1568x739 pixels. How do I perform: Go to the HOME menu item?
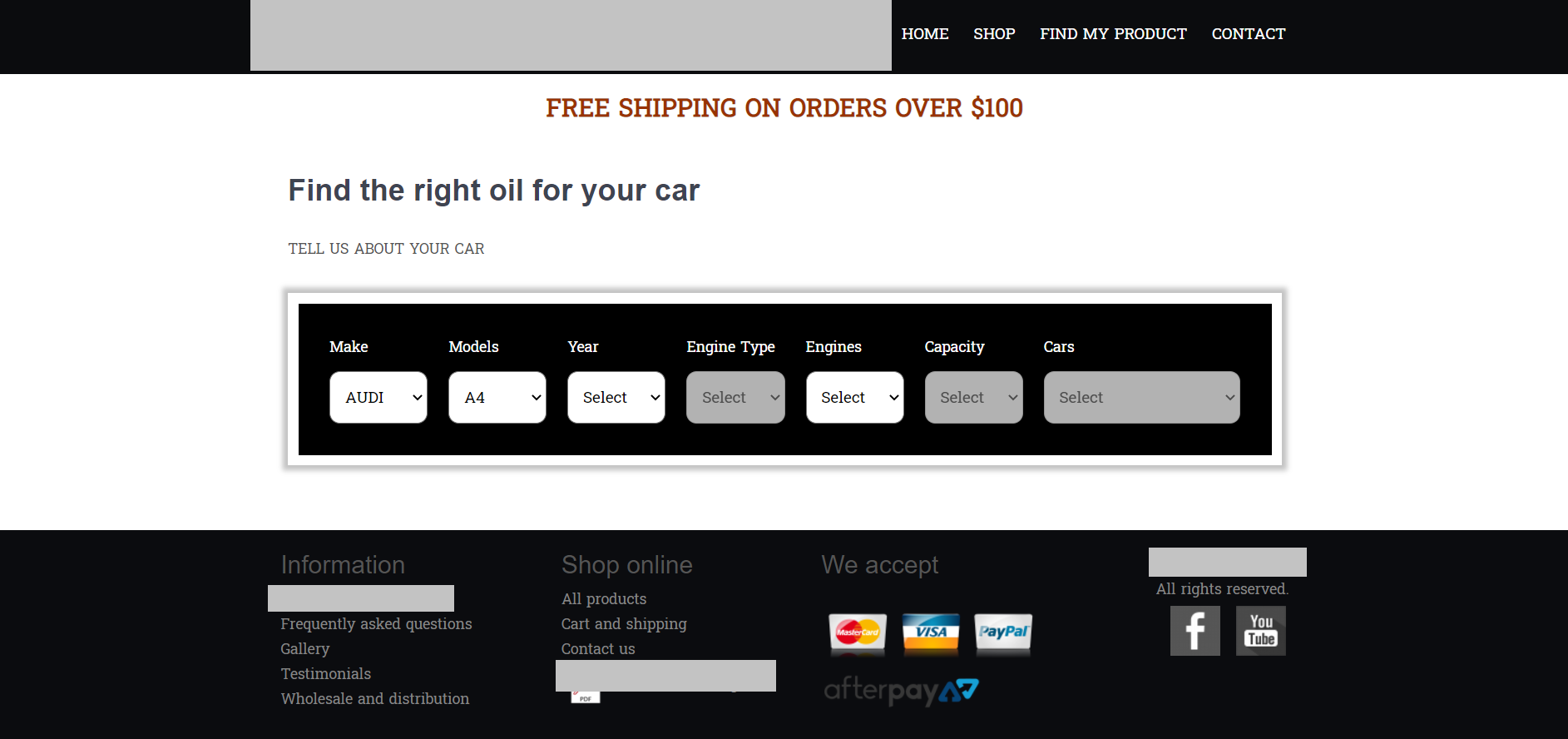point(925,34)
